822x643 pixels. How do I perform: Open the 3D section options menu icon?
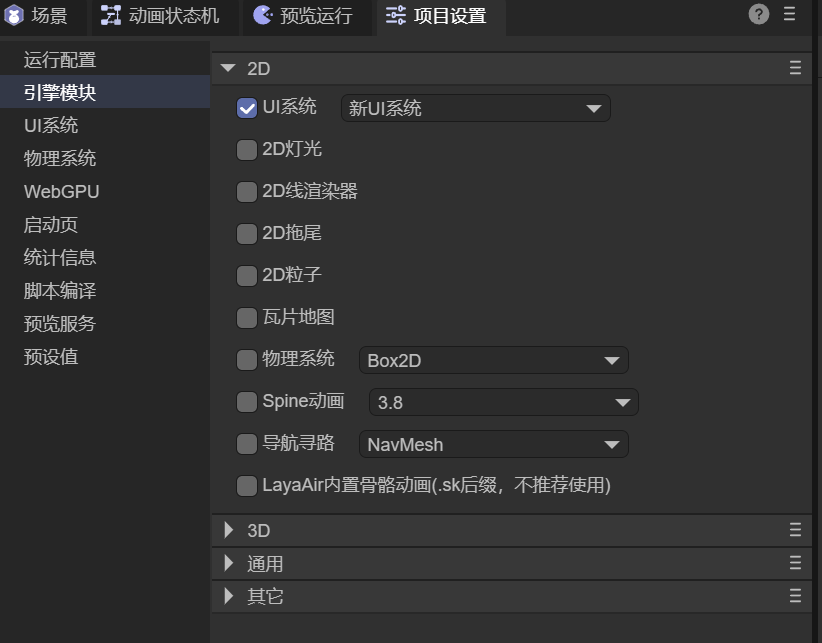tap(795, 530)
